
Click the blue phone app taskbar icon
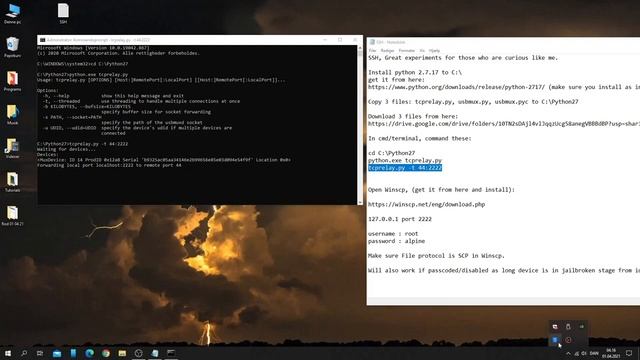click(73, 353)
